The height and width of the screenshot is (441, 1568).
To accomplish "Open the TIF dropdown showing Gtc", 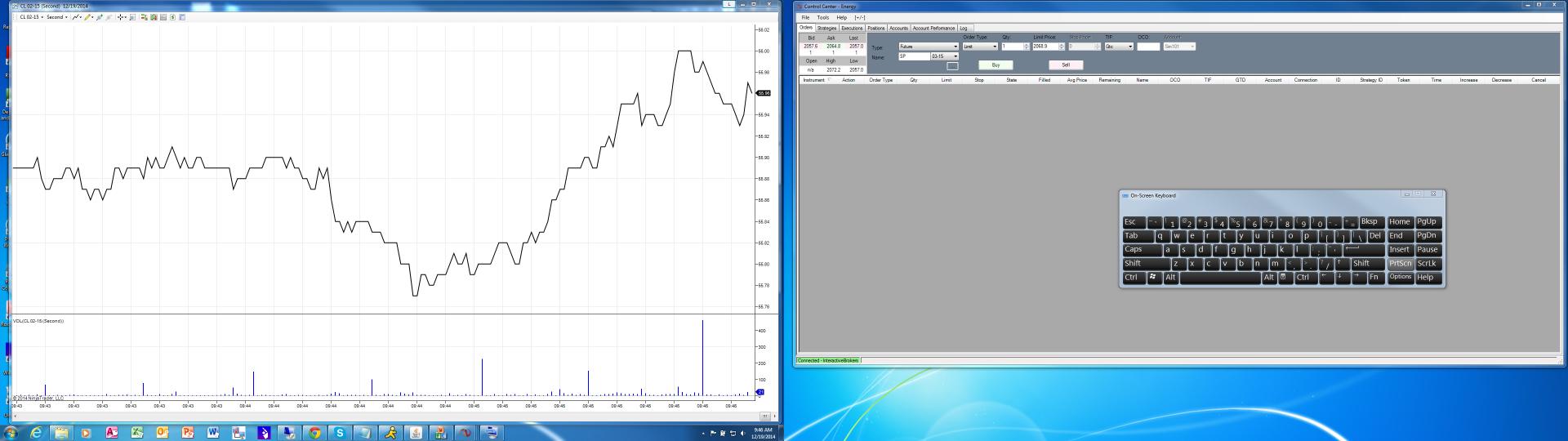I will tap(1119, 47).
